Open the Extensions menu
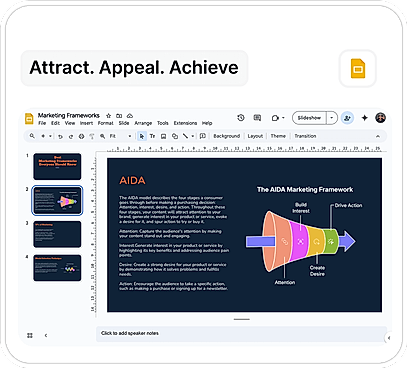The image size is (407, 368). click(185, 123)
